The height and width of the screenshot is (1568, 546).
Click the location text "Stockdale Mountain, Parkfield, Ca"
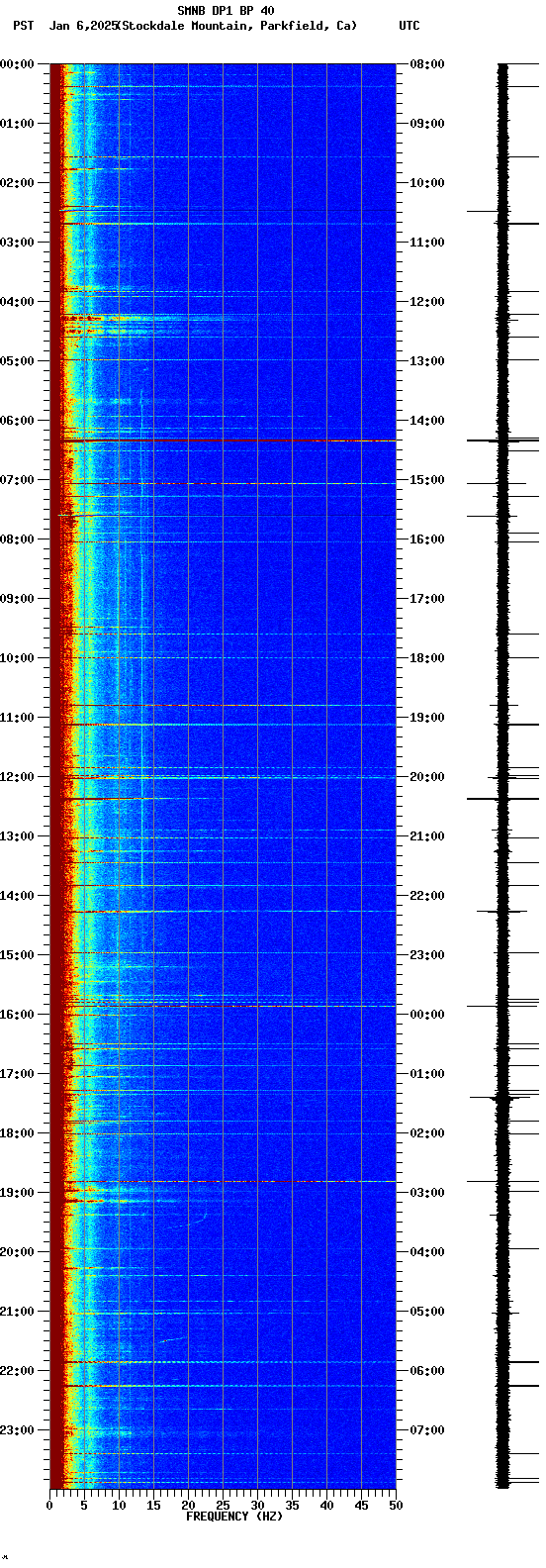click(236, 26)
